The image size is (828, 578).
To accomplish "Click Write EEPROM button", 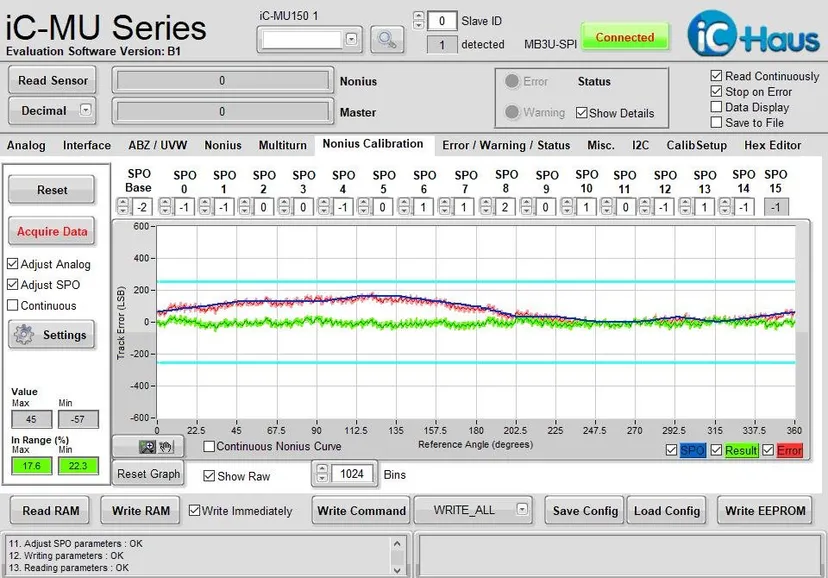I will (765, 510).
